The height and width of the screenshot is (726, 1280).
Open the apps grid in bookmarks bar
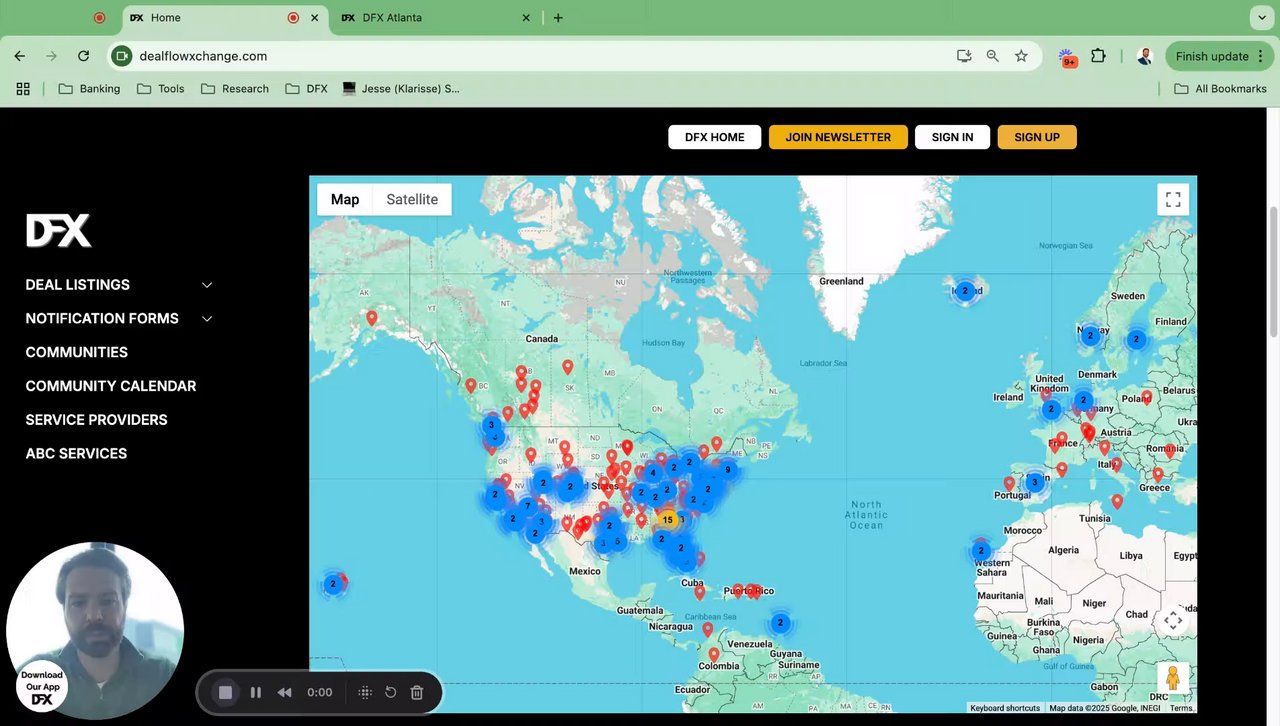(x=23, y=89)
